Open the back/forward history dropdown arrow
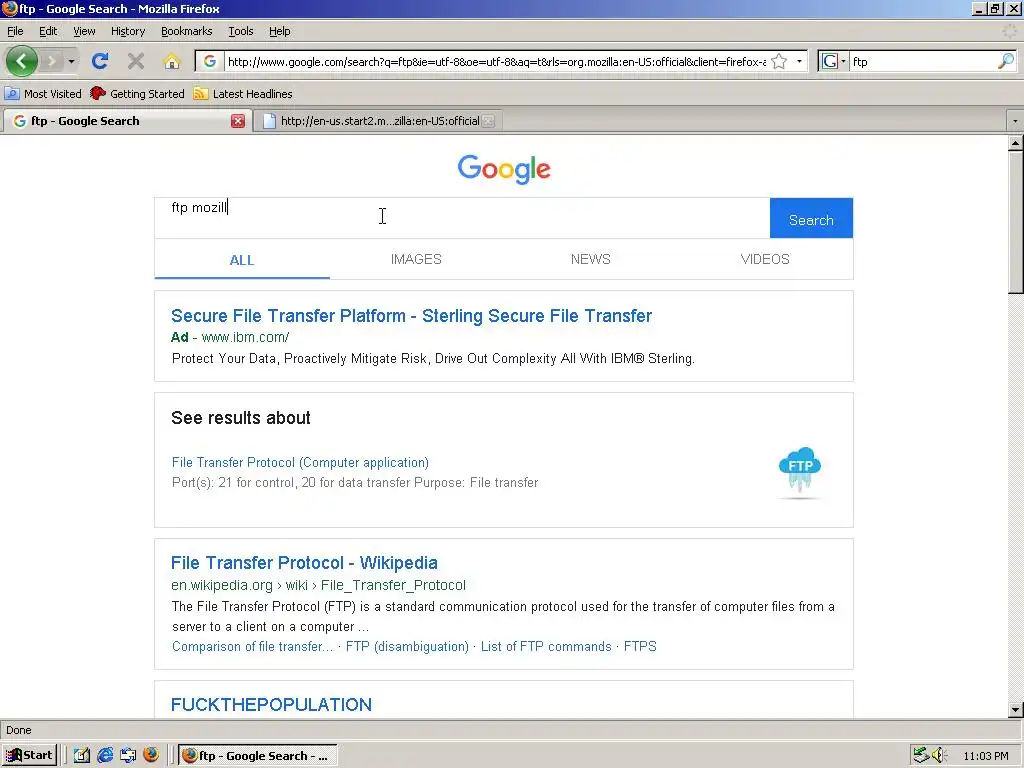This screenshot has height=768, width=1024. click(71, 61)
